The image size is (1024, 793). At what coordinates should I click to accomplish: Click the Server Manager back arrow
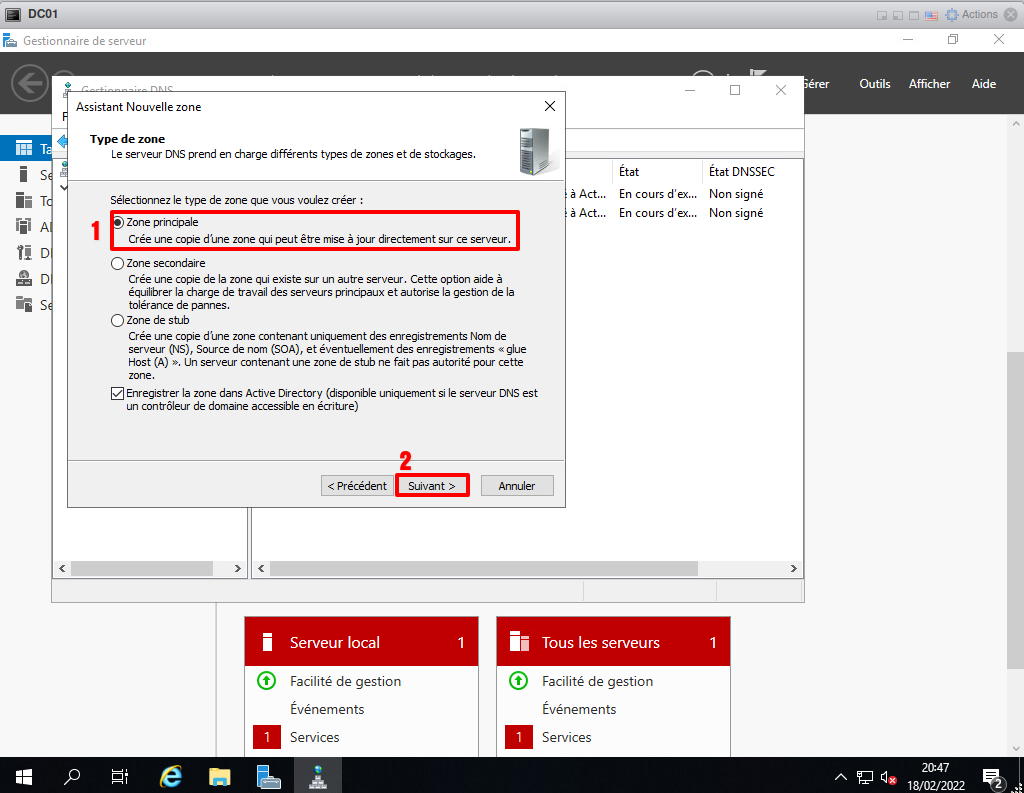30,83
